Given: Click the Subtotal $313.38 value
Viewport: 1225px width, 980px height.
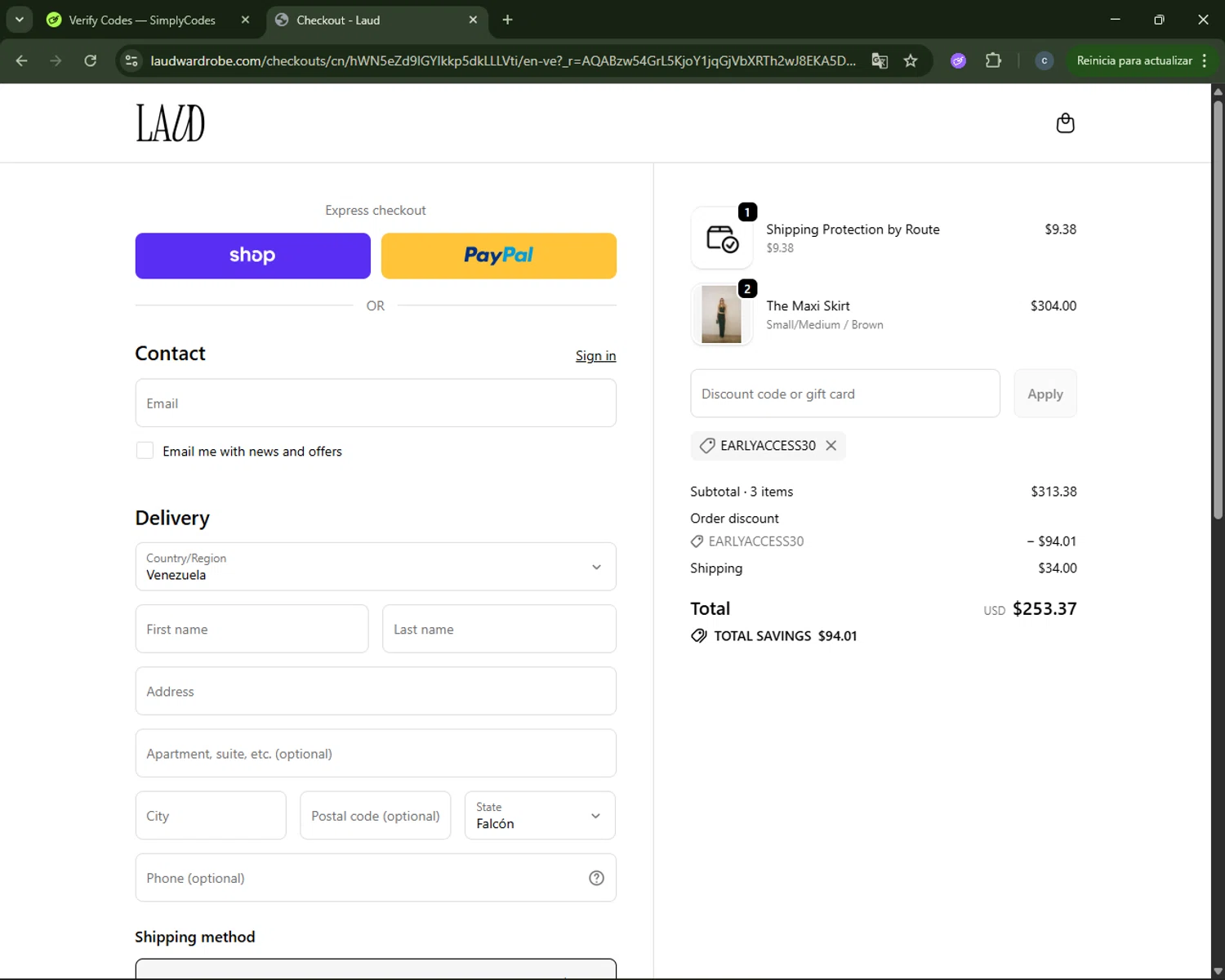Looking at the screenshot, I should pos(1053,492).
